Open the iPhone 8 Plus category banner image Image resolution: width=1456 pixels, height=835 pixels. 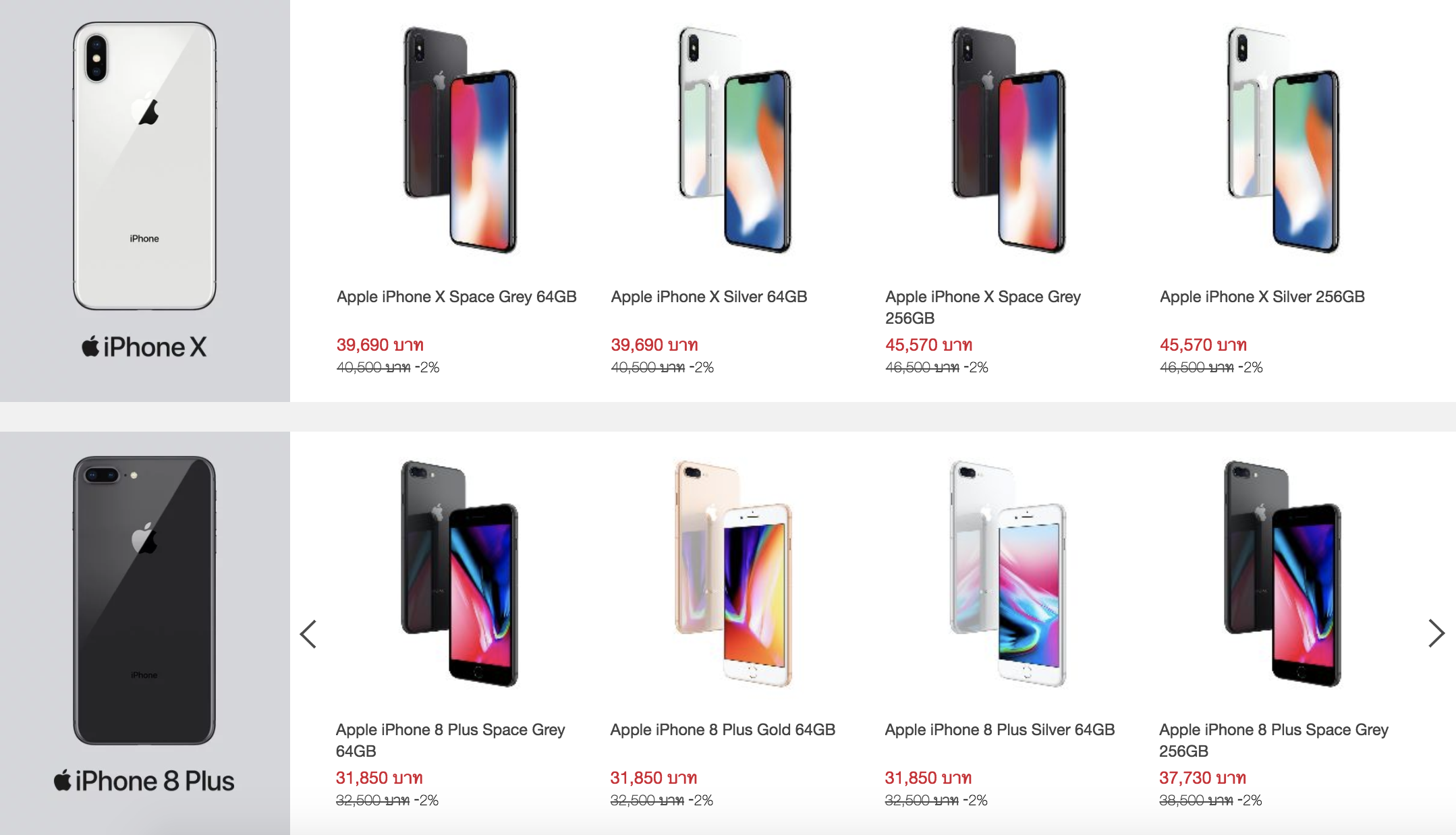click(144, 600)
